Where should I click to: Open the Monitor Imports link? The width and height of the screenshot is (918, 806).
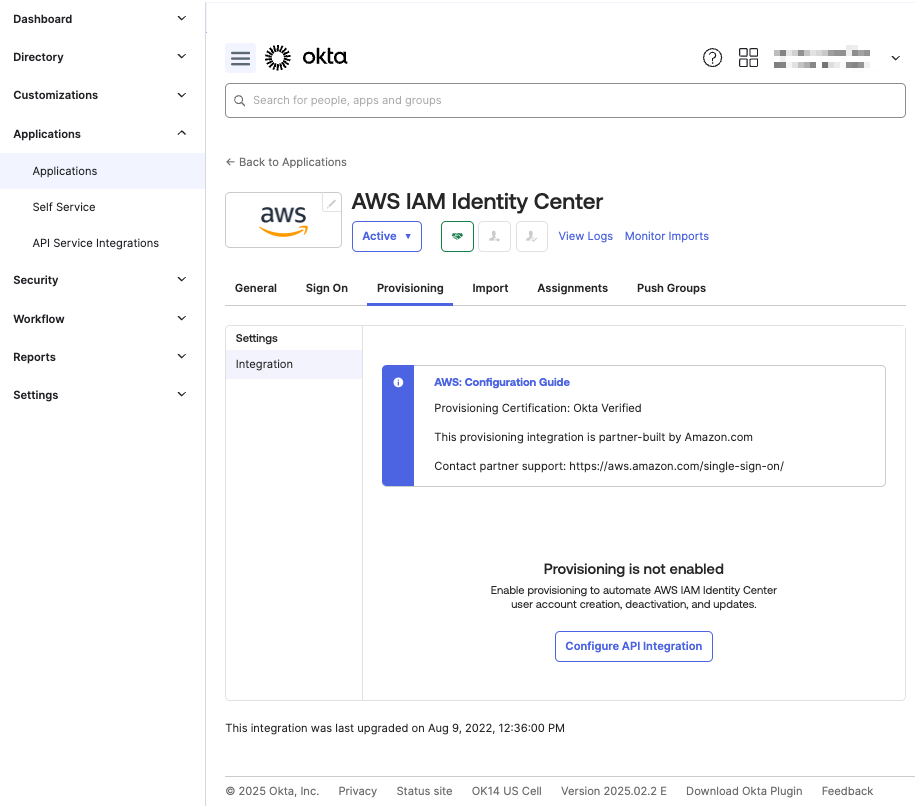(666, 236)
